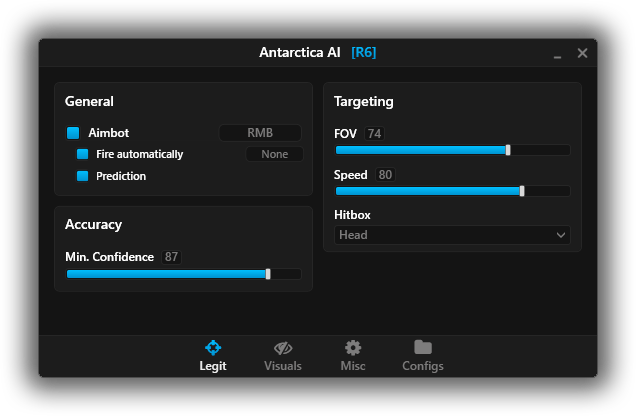Select the Speed value box showing 80
Screen dimensions: 636x416
click(x=385, y=175)
